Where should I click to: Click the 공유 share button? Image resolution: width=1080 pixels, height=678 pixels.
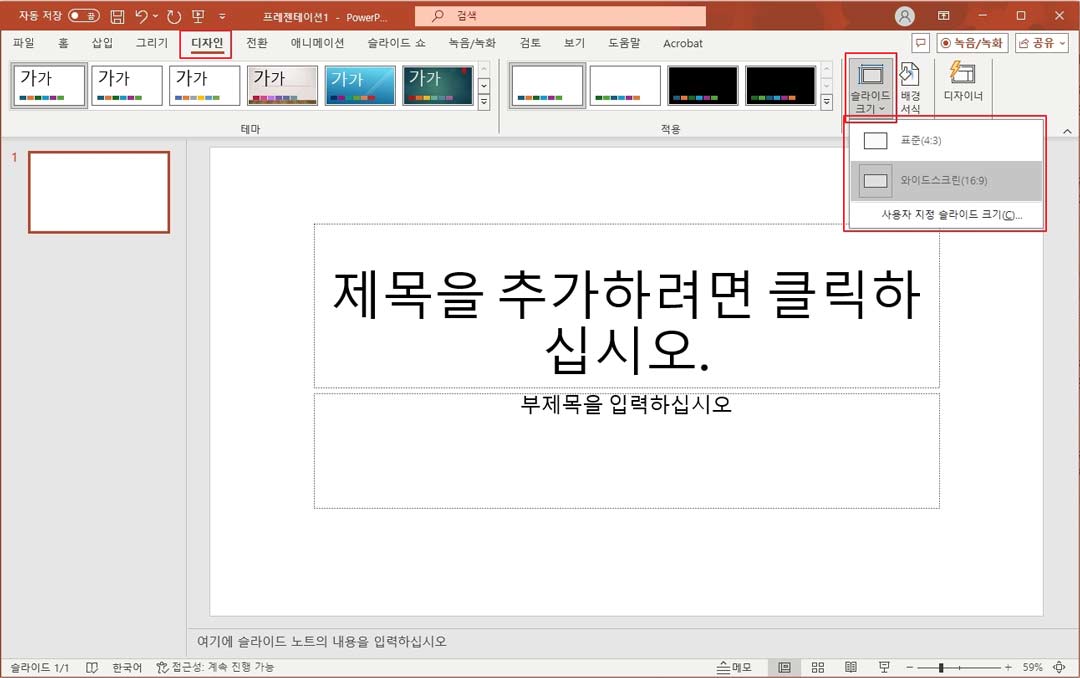click(1041, 43)
